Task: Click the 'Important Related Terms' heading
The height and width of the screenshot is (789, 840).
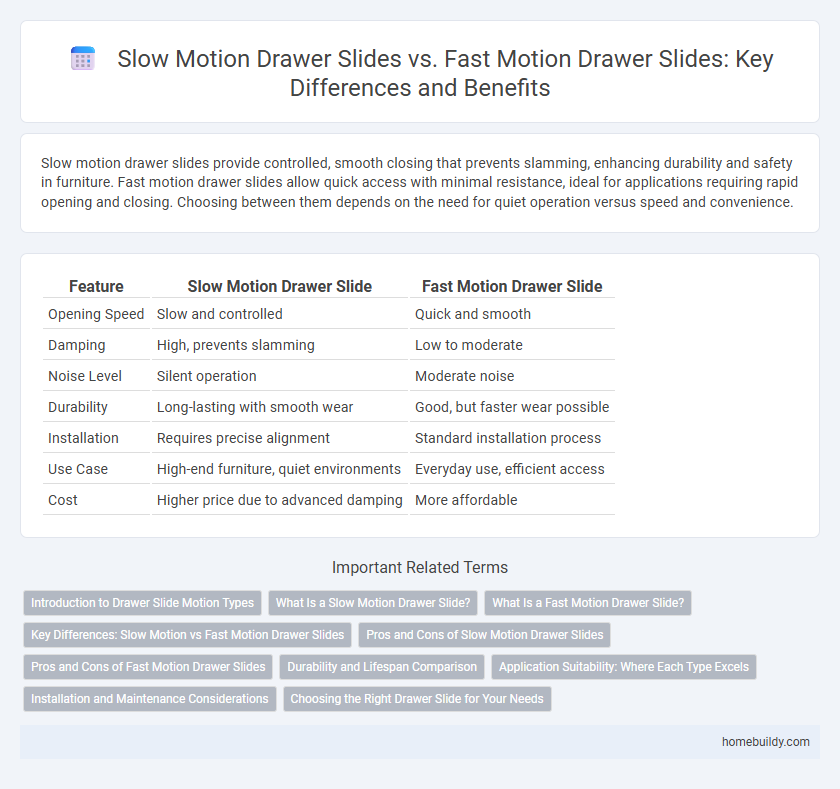Action: click(x=420, y=567)
